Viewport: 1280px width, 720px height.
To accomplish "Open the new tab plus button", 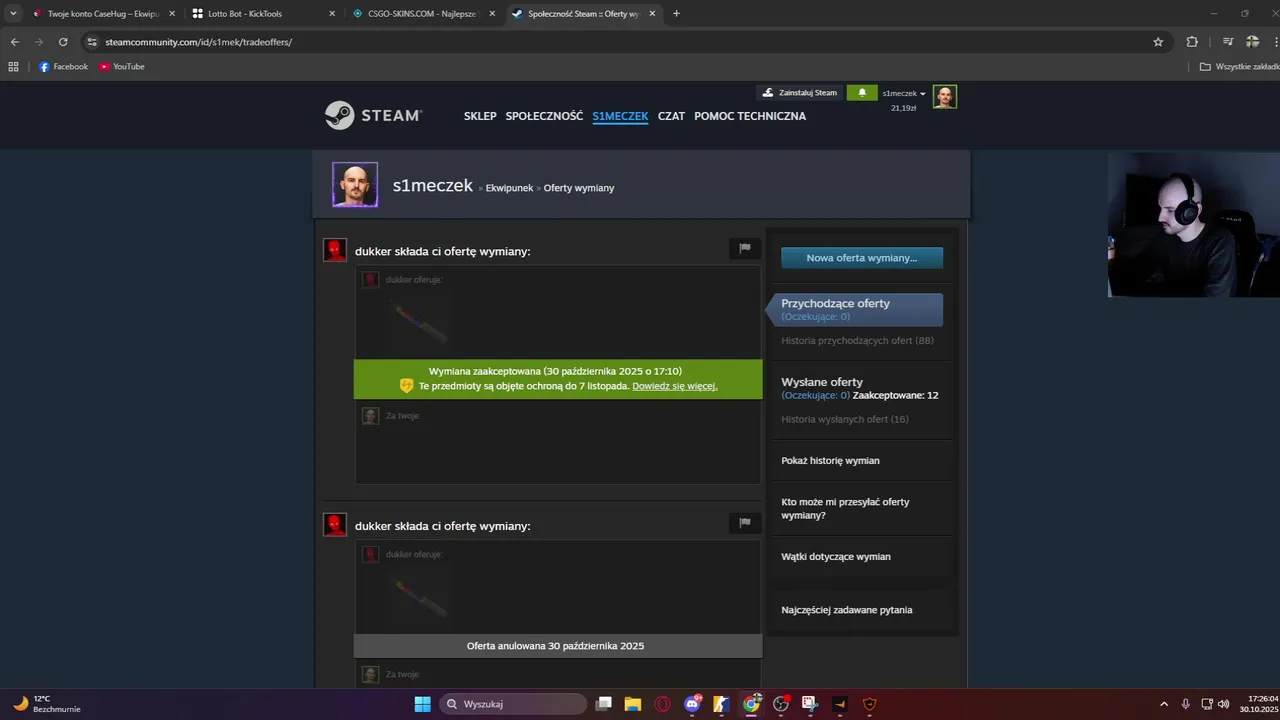I will [676, 14].
